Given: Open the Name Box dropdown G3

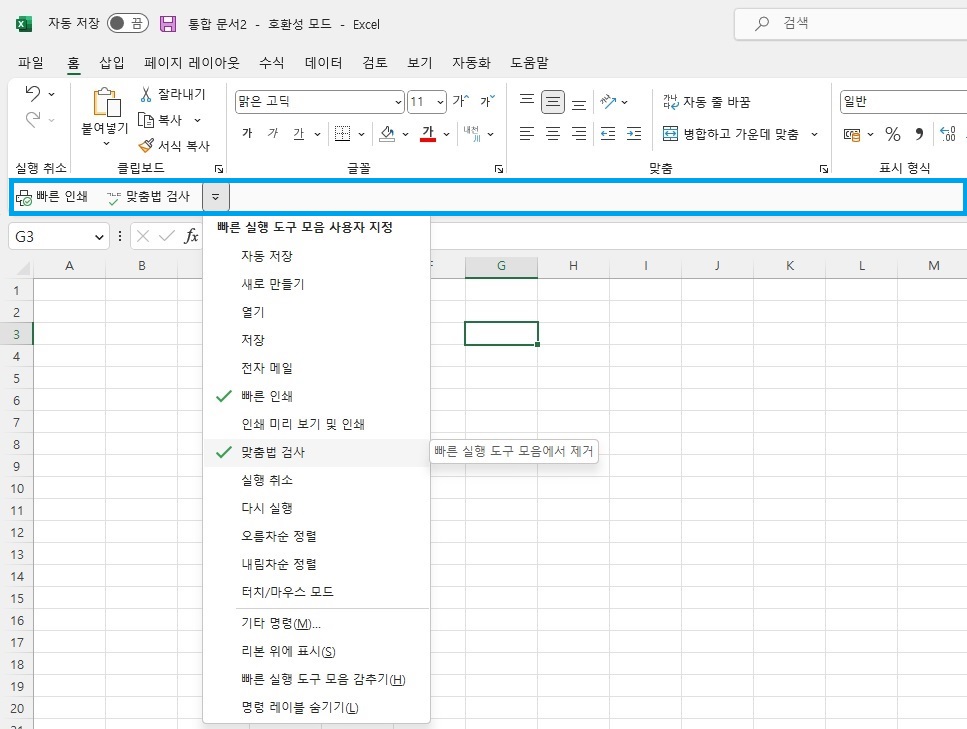Looking at the screenshot, I should point(99,237).
